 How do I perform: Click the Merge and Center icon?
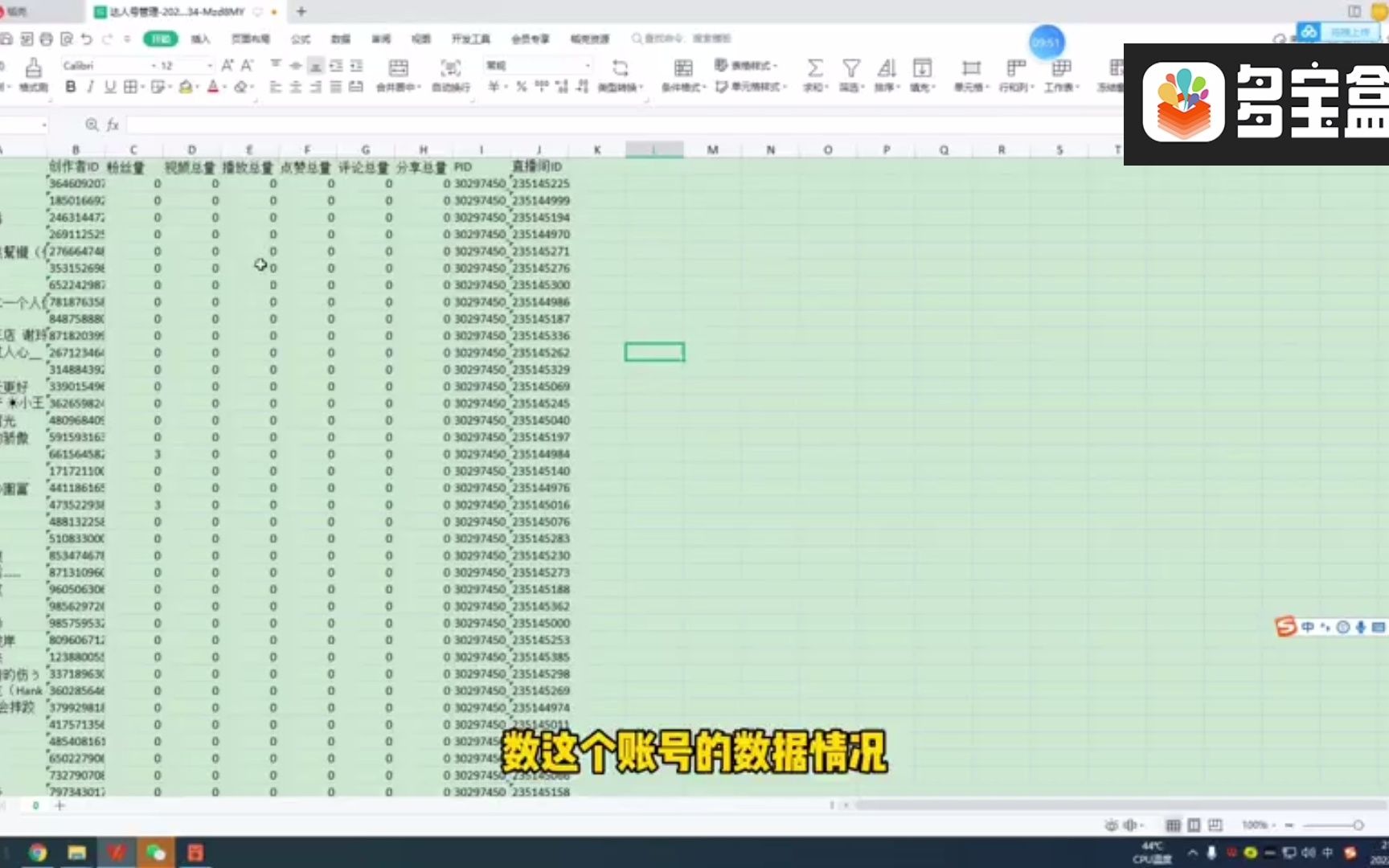point(398,68)
